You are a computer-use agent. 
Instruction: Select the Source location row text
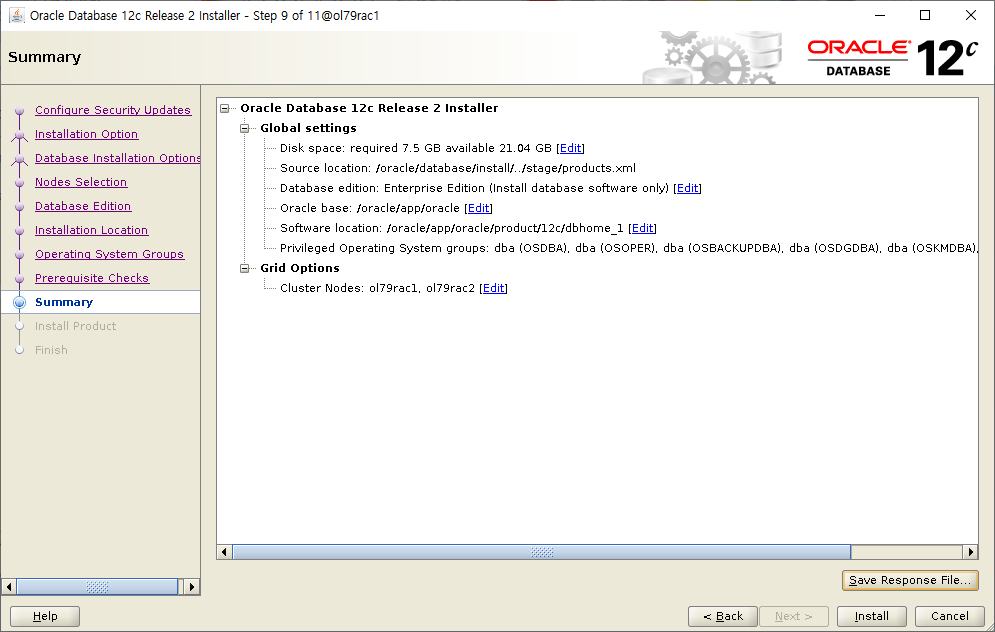(458, 168)
